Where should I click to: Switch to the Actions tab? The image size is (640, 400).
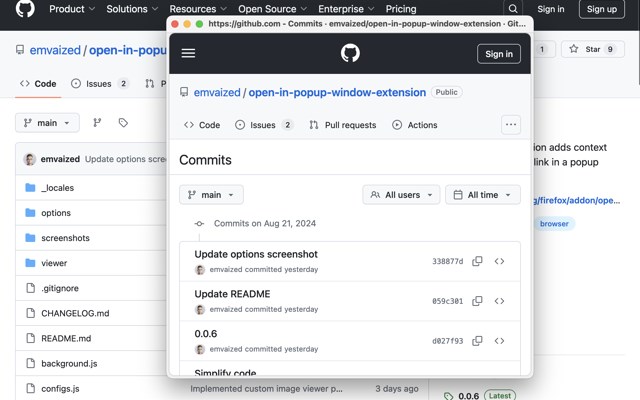click(x=415, y=125)
